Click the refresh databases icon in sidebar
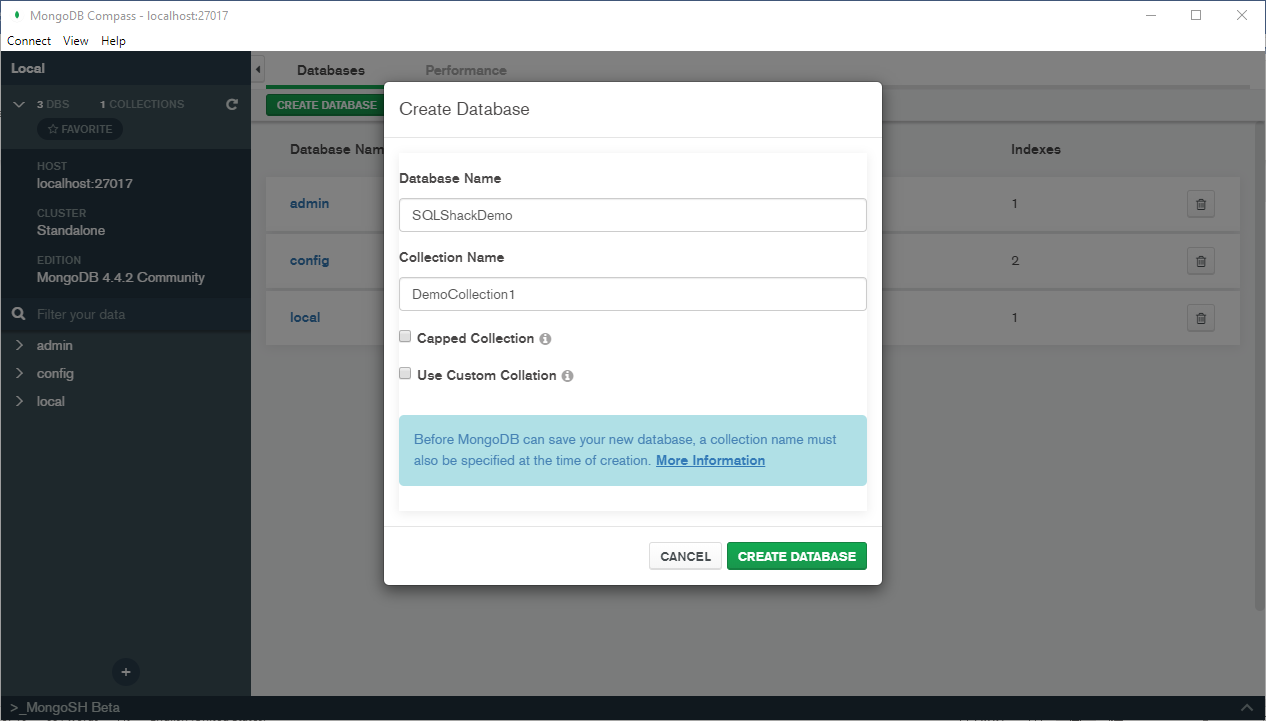This screenshot has width=1266, height=721. tap(232, 104)
